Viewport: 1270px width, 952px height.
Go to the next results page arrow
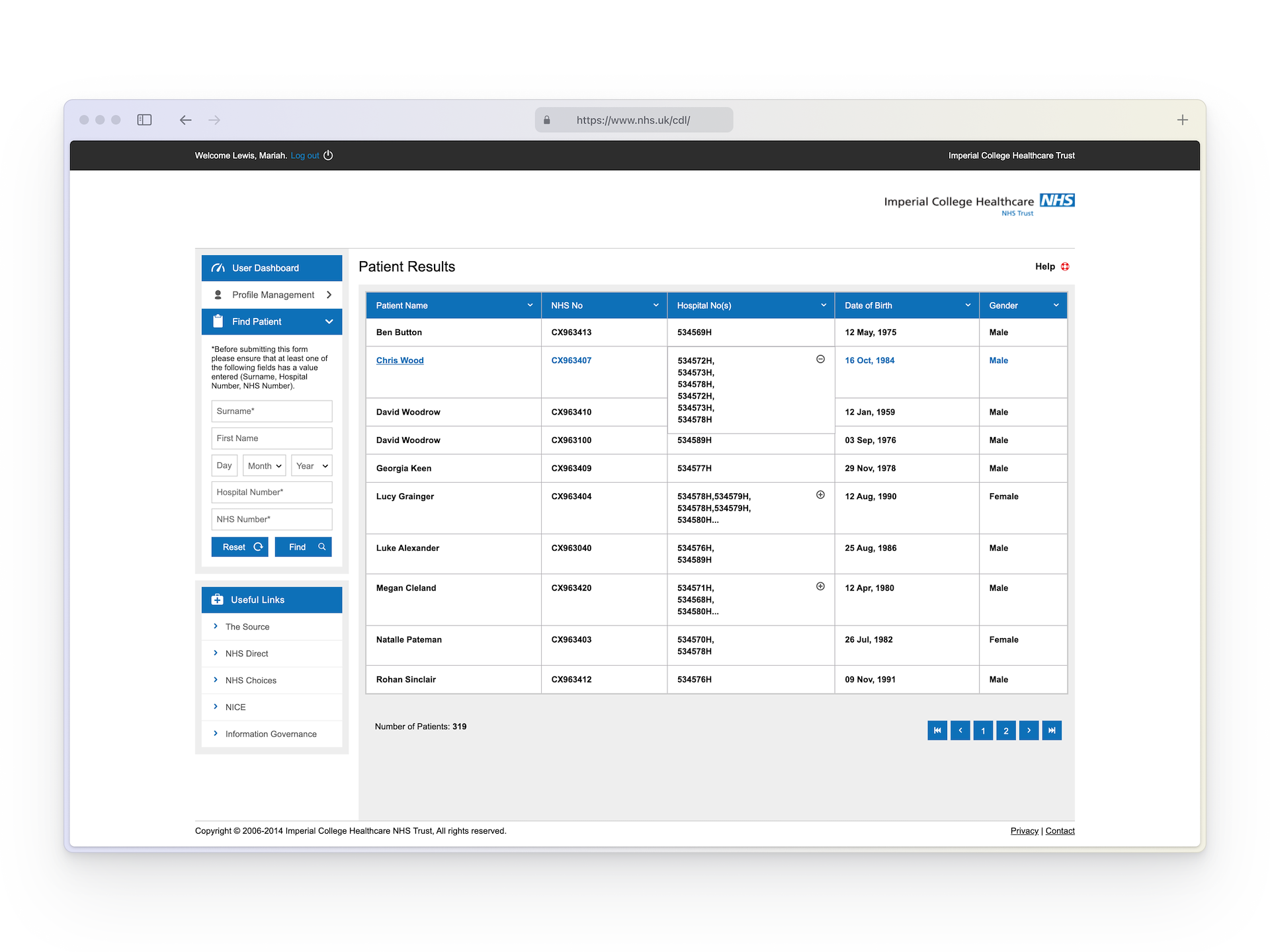point(1029,731)
